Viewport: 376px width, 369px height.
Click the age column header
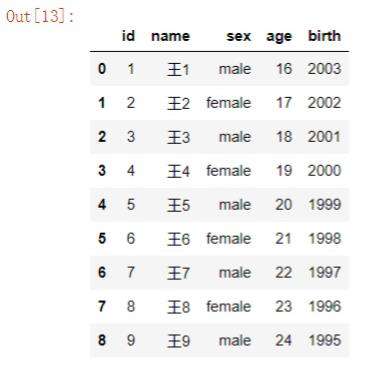(x=279, y=37)
